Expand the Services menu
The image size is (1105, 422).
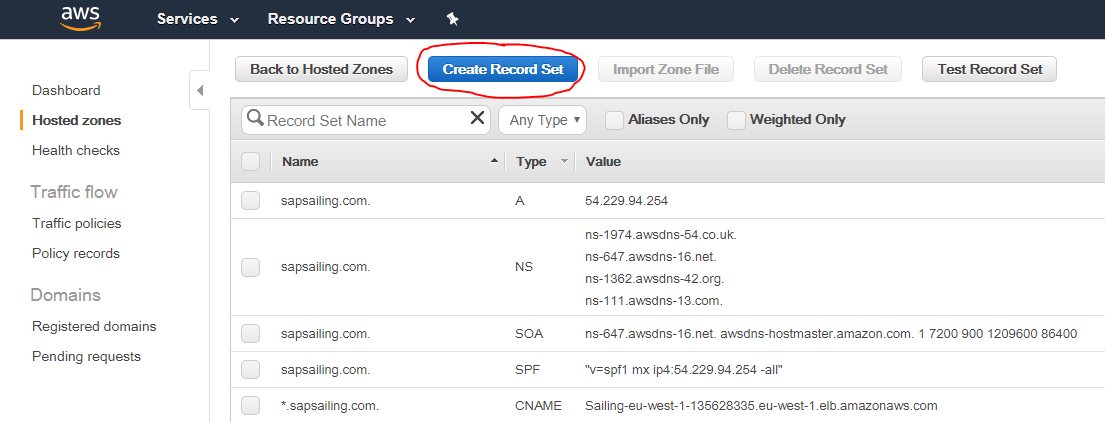click(197, 19)
